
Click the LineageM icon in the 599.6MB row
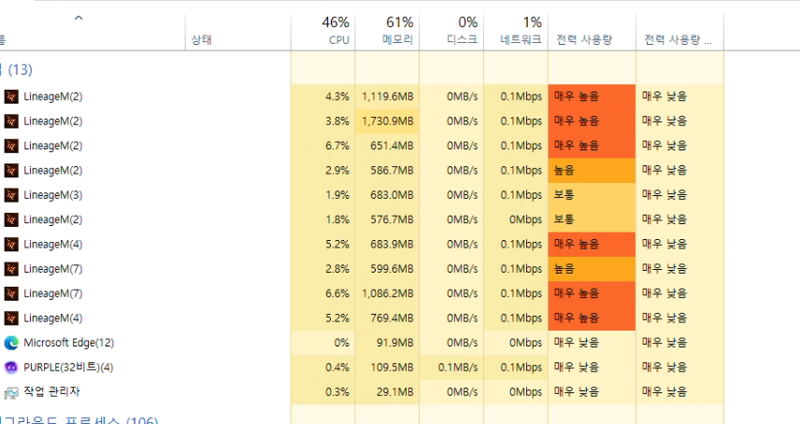(x=11, y=268)
